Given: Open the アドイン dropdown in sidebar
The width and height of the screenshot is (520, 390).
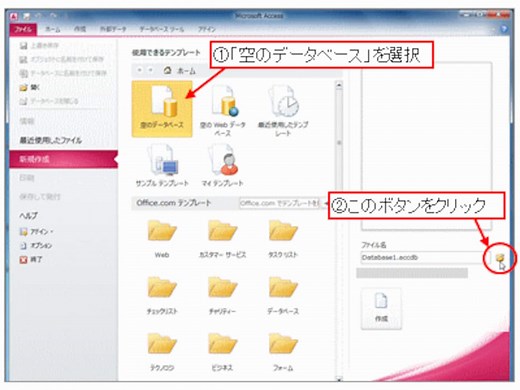Looking at the screenshot, I should (x=37, y=231).
